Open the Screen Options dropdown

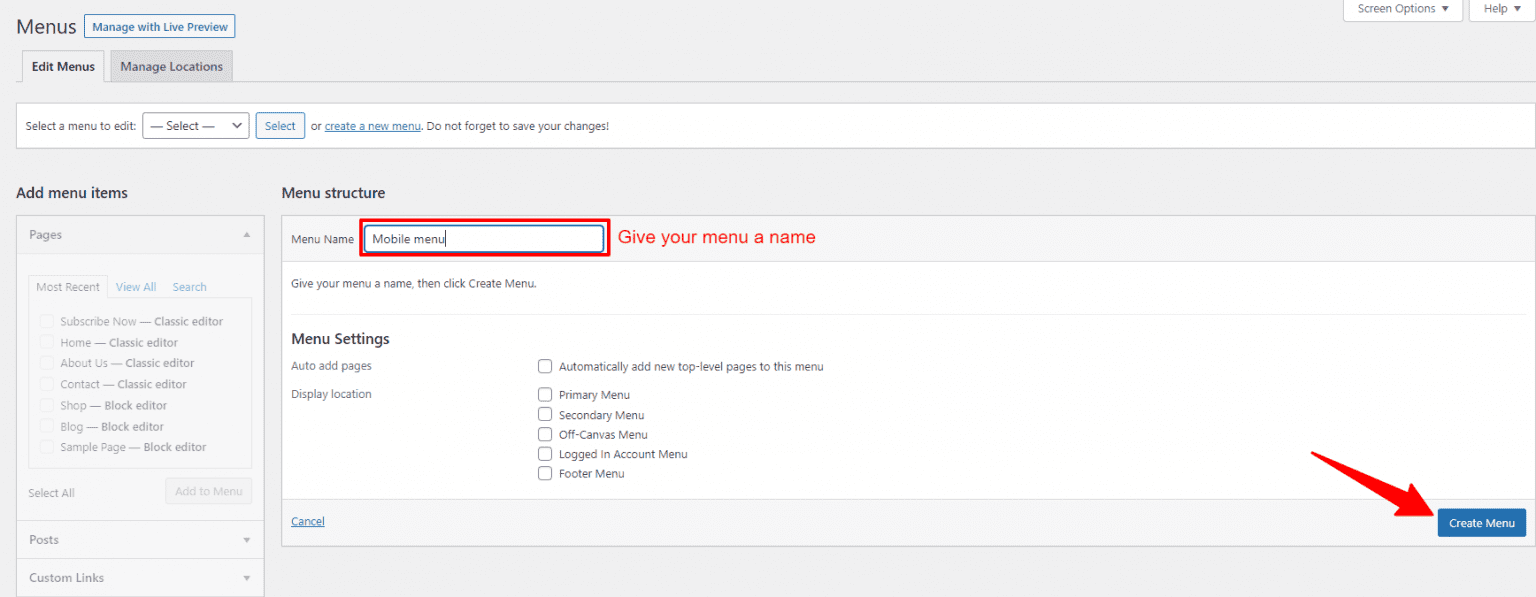click(x=1403, y=9)
